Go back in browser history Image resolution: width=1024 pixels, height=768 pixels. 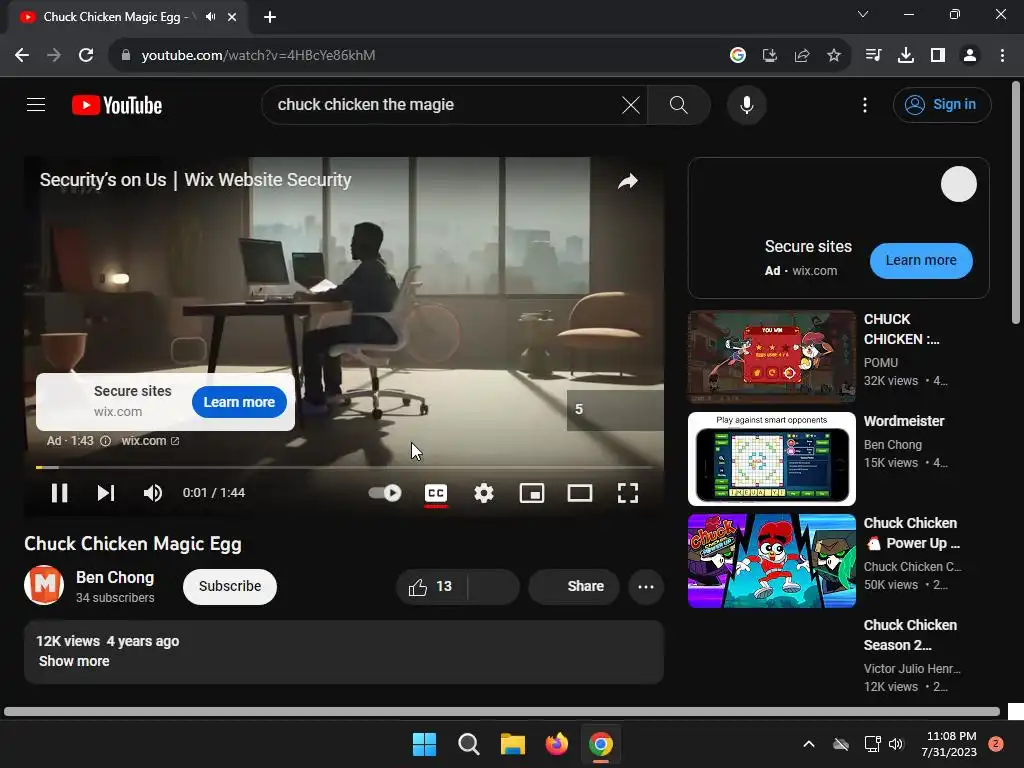(x=22, y=56)
